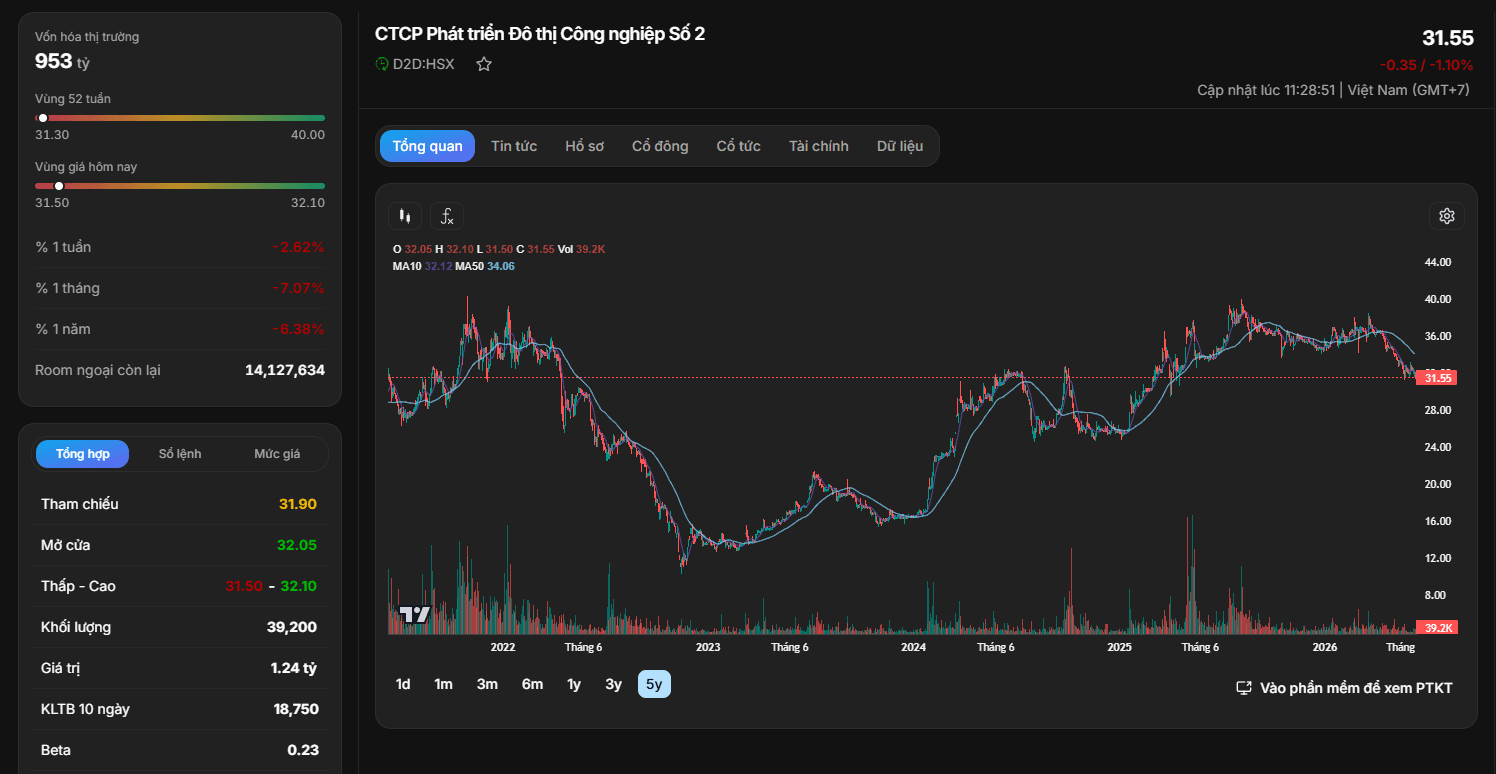The height and width of the screenshot is (774, 1496).
Task: Open chart settings gear icon
Action: 1446,216
